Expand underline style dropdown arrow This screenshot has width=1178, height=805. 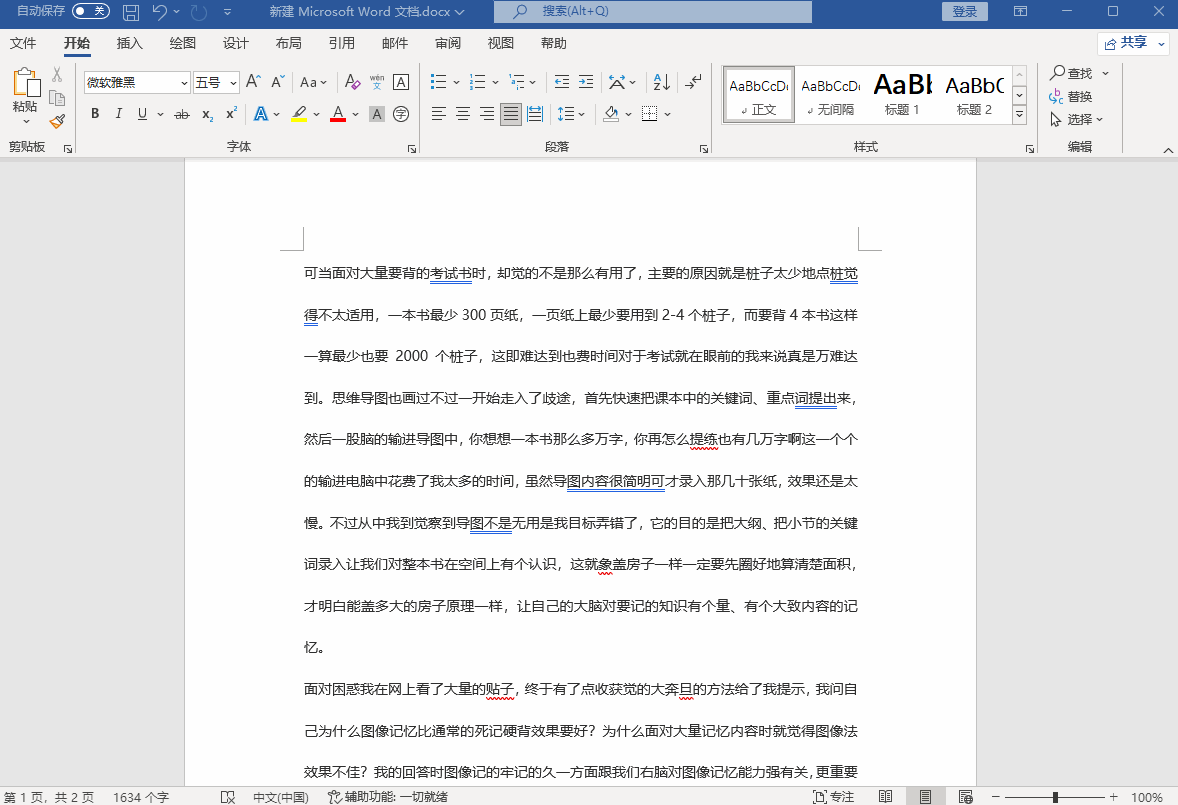160,114
